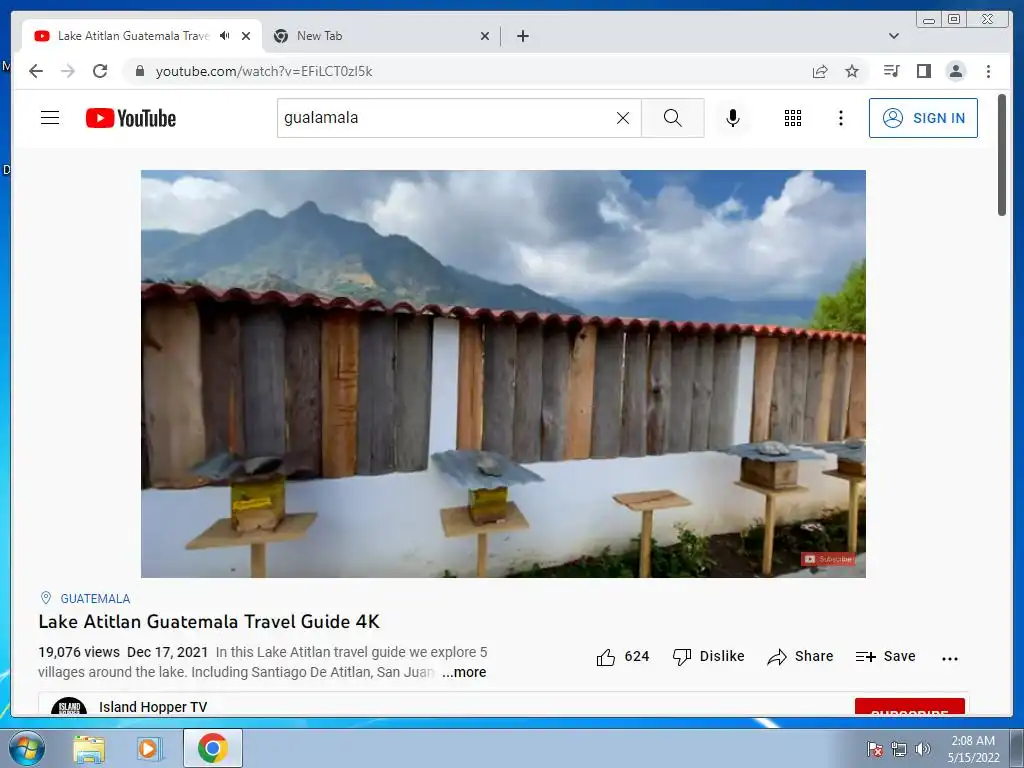Viewport: 1024px width, 768px height.
Task: Open Action Center flag icon
Action: click(x=875, y=749)
